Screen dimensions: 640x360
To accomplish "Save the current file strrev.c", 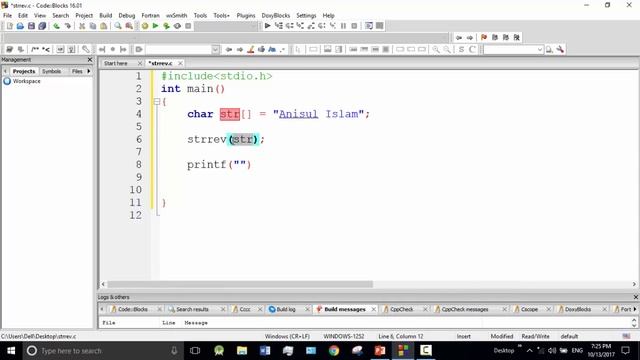I will (31, 26).
